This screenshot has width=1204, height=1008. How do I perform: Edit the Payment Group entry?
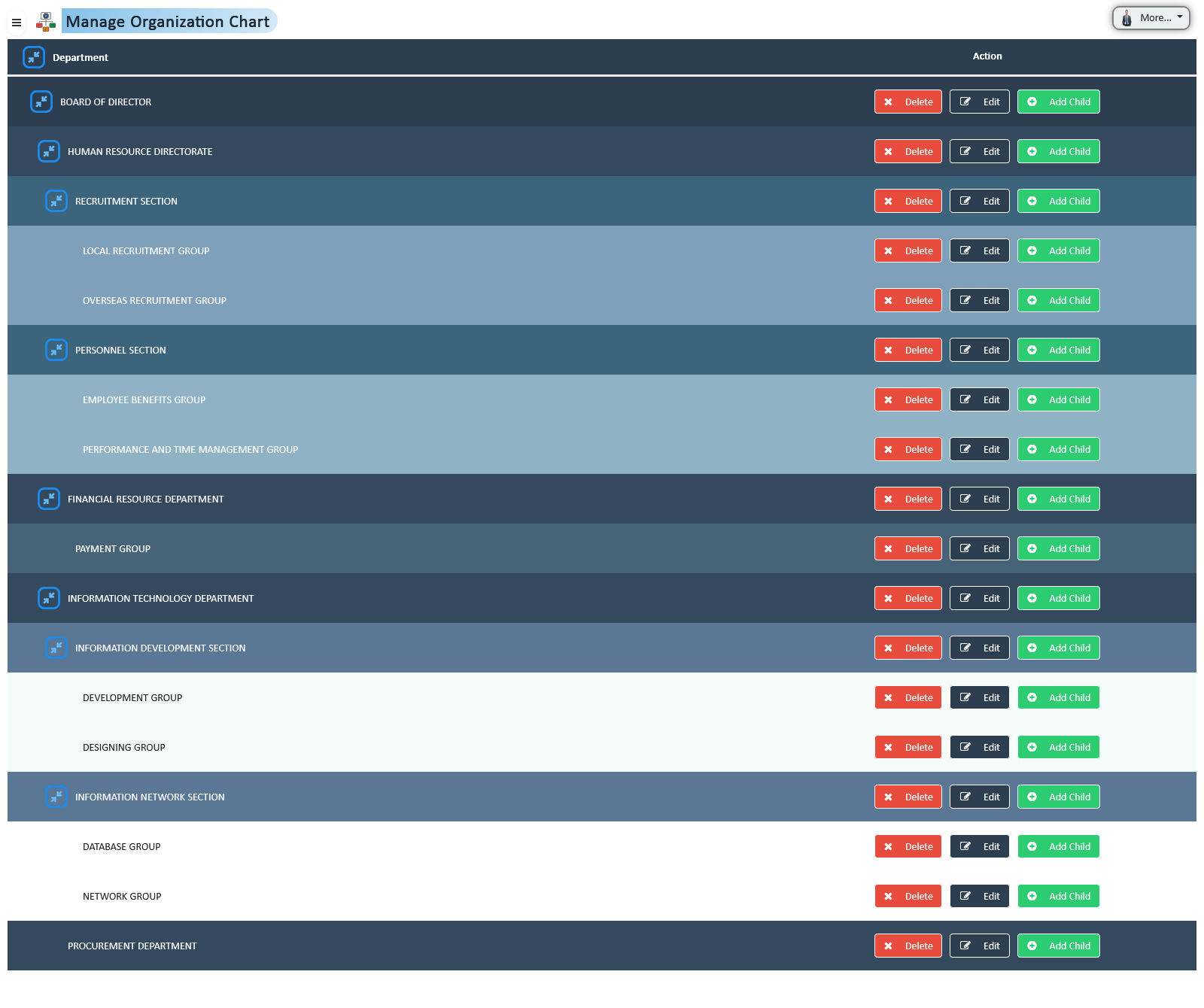coord(979,548)
